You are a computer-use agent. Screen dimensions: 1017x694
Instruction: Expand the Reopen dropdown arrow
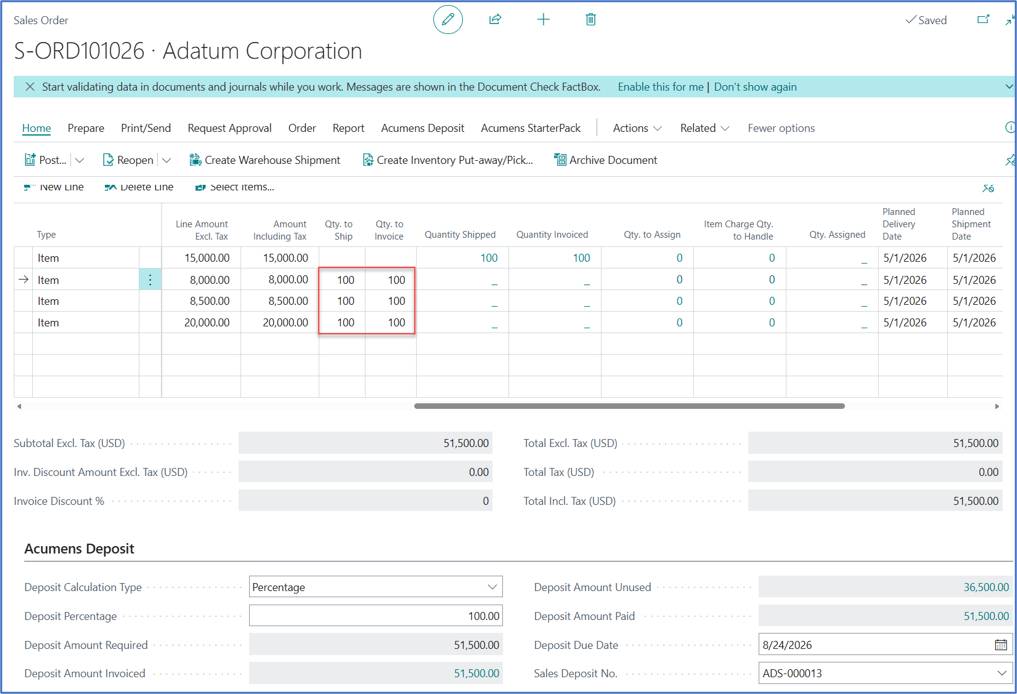(166, 160)
